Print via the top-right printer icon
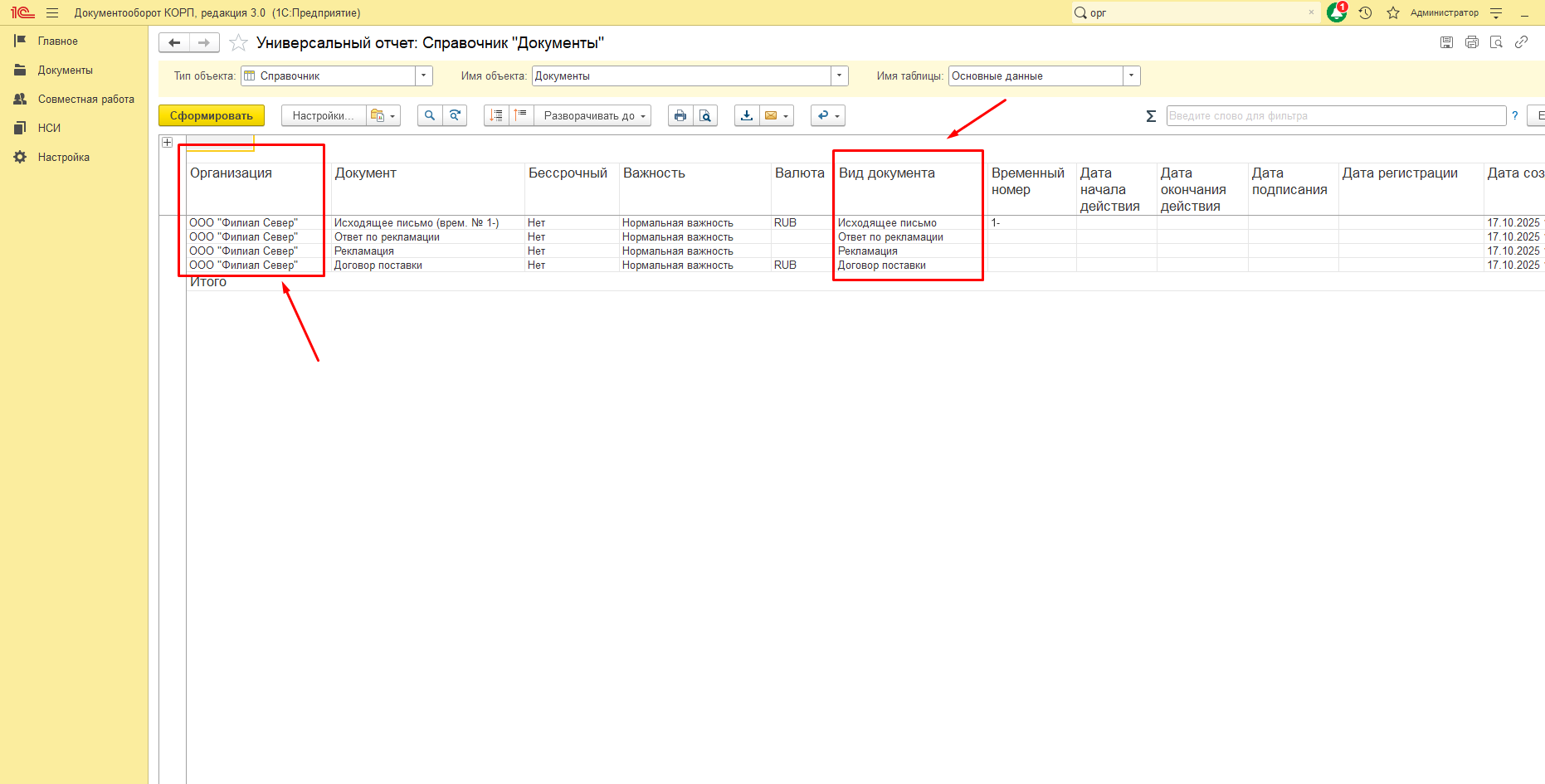This screenshot has width=1545, height=784. (1471, 42)
